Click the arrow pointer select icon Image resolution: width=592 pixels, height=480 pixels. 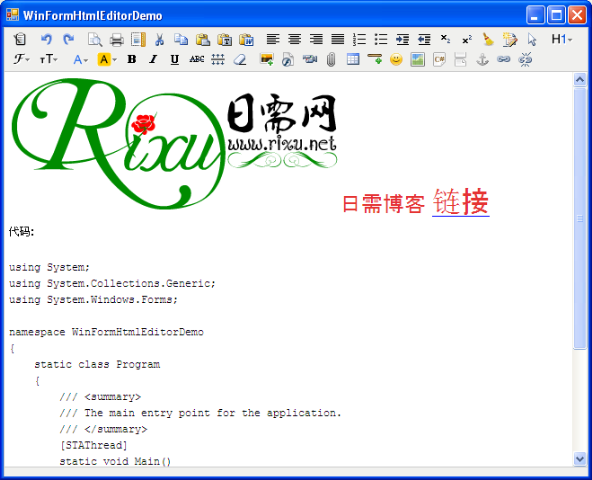(x=532, y=39)
